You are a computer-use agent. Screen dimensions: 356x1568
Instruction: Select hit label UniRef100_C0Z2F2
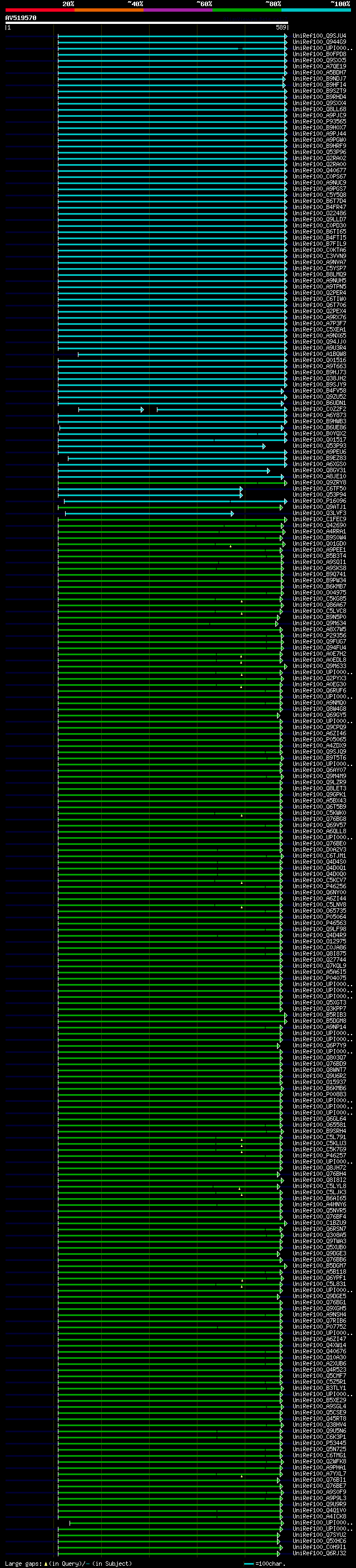pos(319,409)
